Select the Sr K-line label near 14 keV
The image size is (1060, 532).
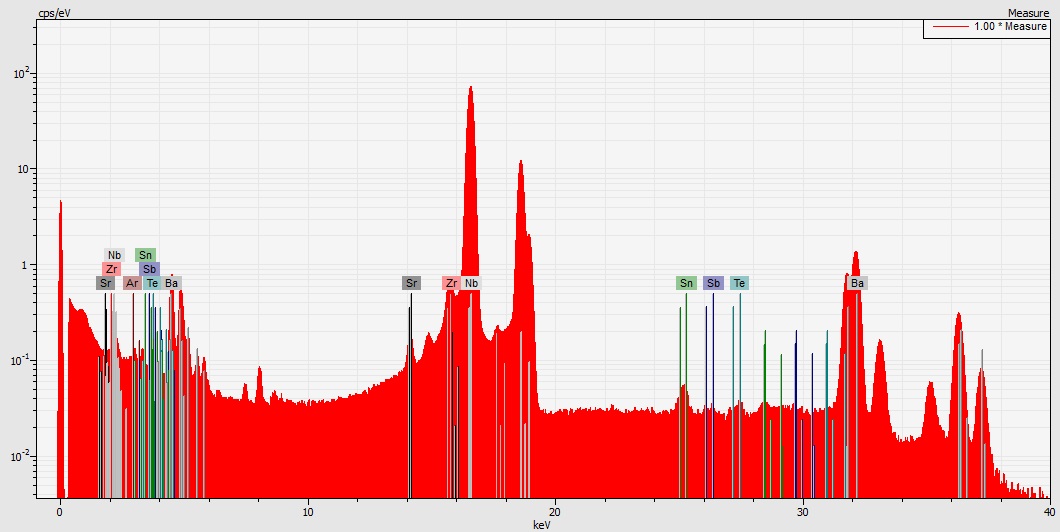(x=411, y=283)
